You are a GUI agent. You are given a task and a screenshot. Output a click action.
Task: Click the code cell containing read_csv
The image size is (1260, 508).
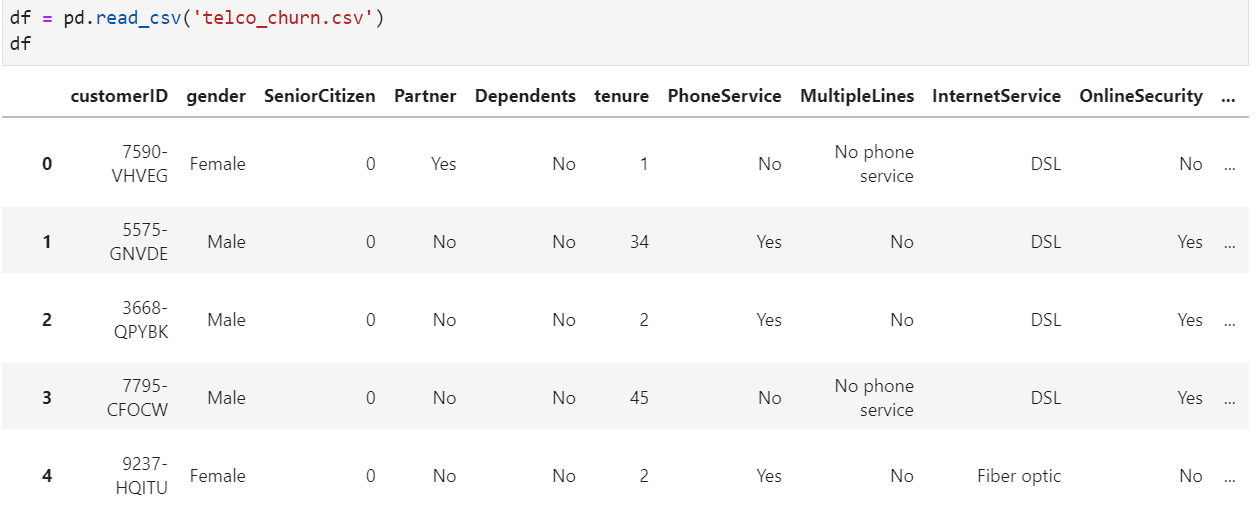click(x=626, y=32)
